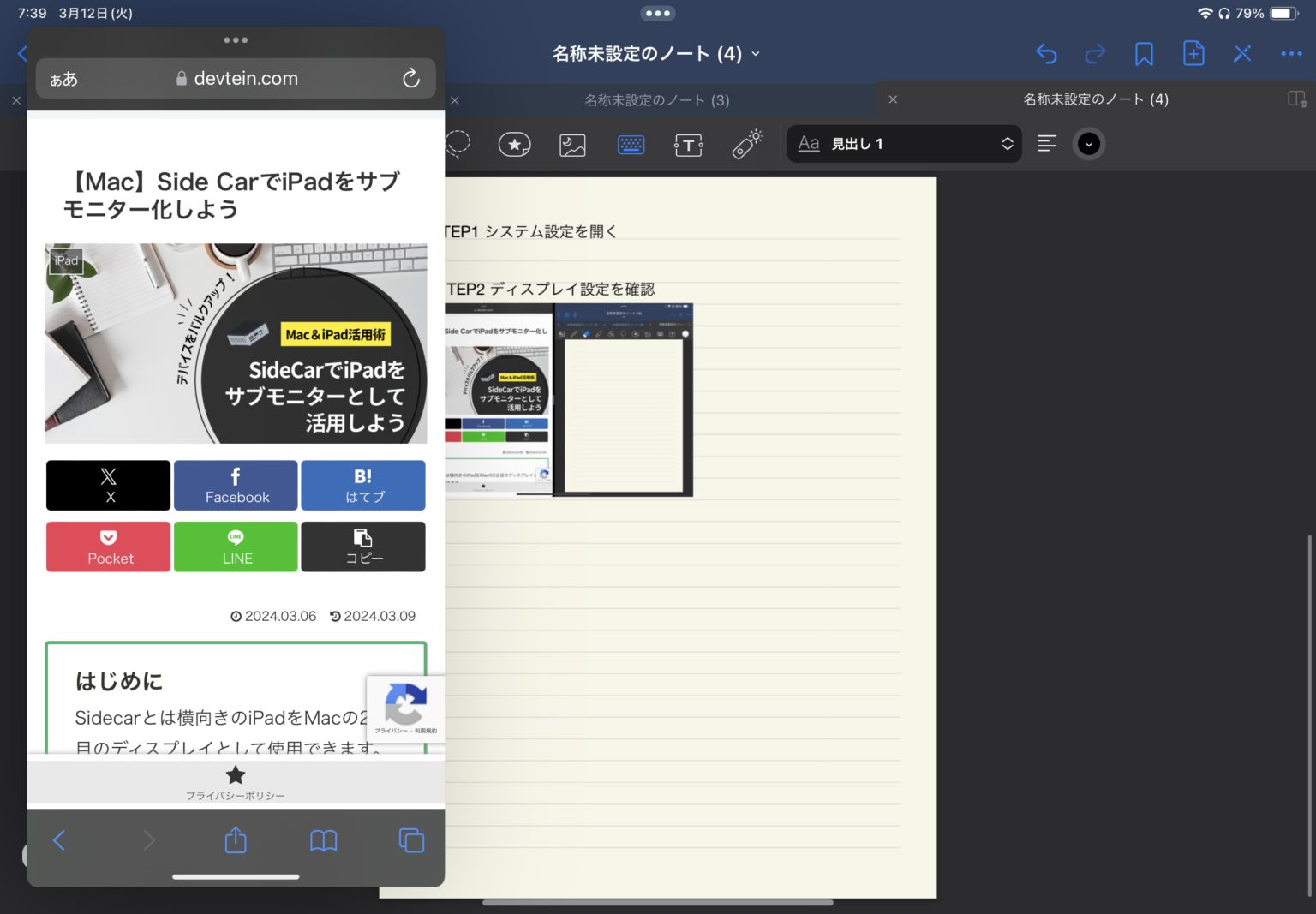Bookmark the current note page
This screenshot has width=1316, height=914.
[1144, 53]
